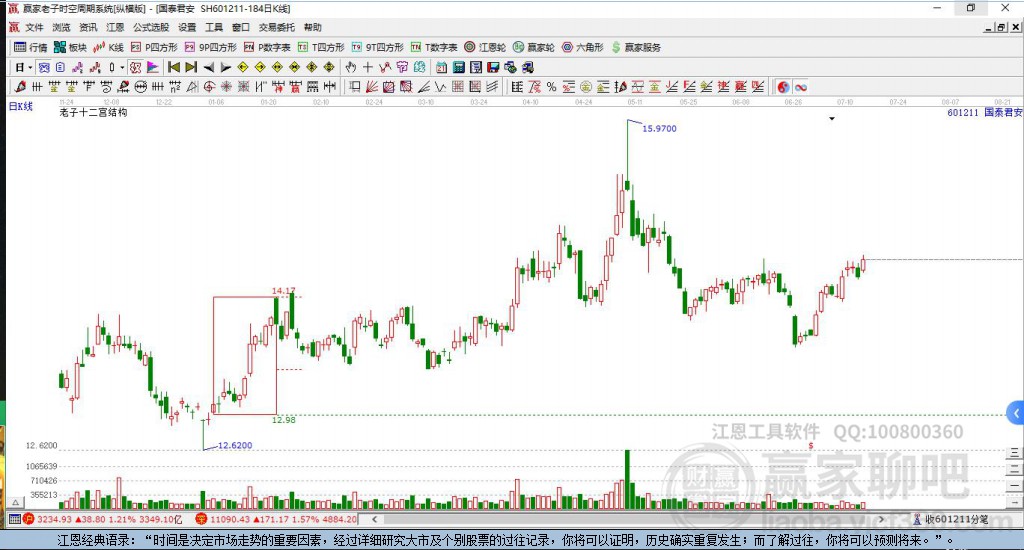This screenshot has width=1024, height=550.
Task: Open the 9P四方形 tool
Action: point(211,47)
